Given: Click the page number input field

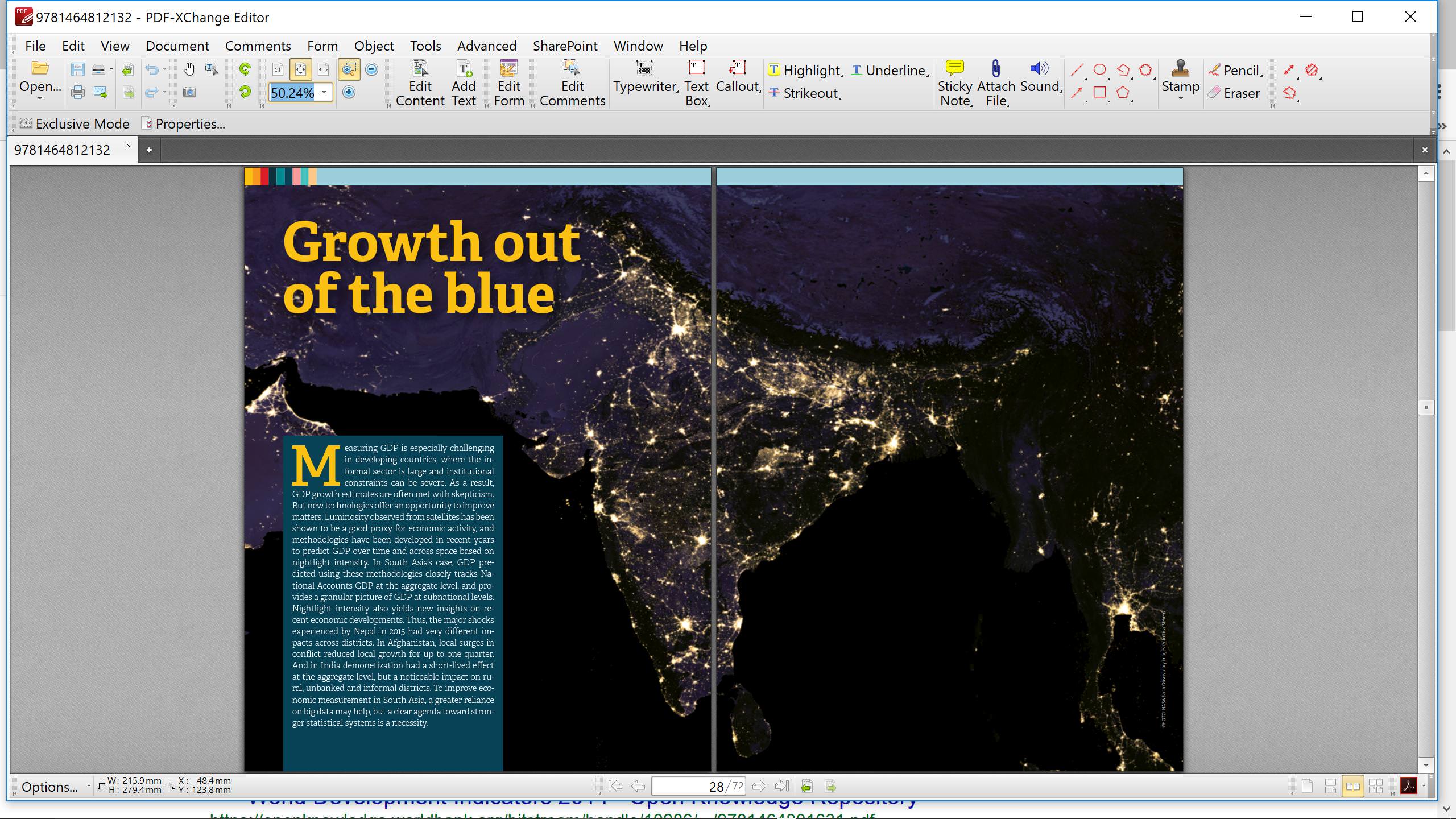Looking at the screenshot, I should (x=698, y=786).
